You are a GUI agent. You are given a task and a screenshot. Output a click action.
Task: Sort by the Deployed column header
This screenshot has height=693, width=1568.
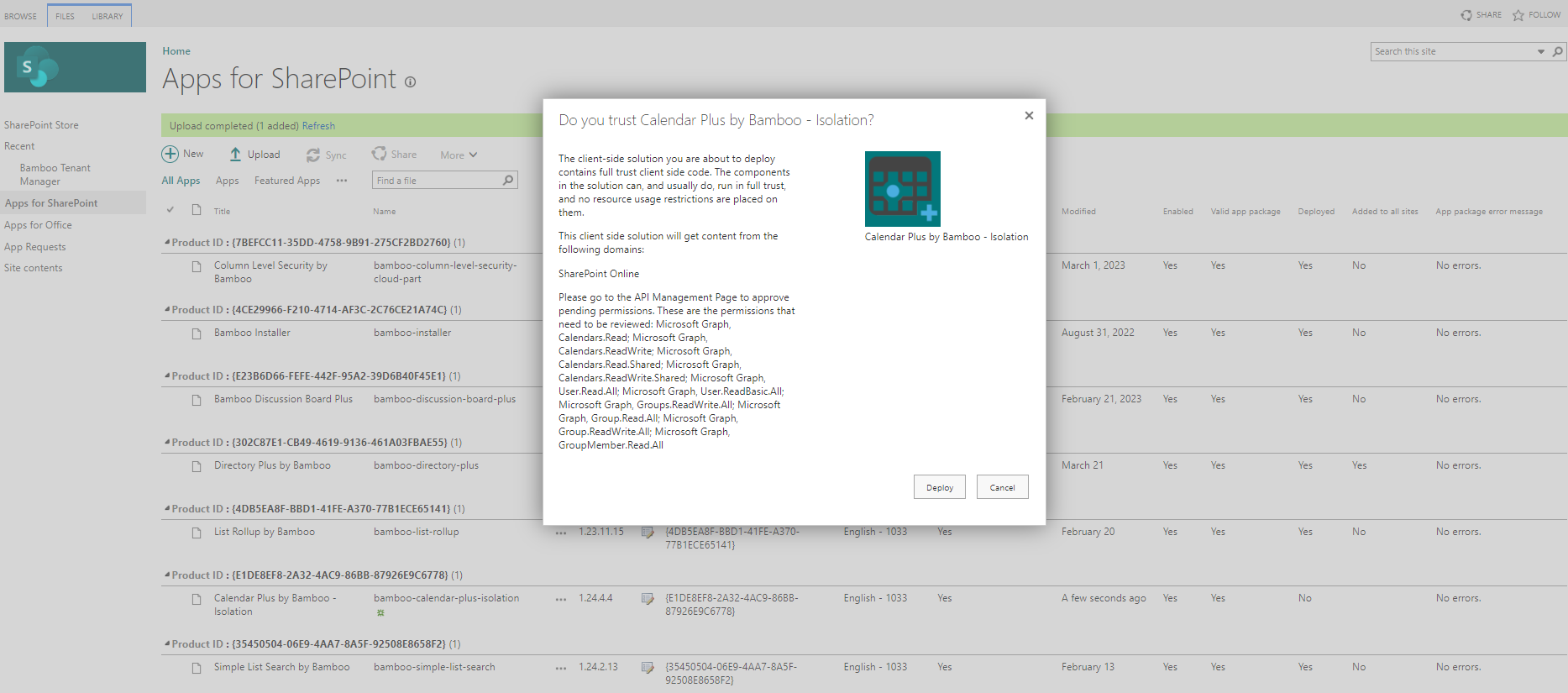pos(1316,212)
